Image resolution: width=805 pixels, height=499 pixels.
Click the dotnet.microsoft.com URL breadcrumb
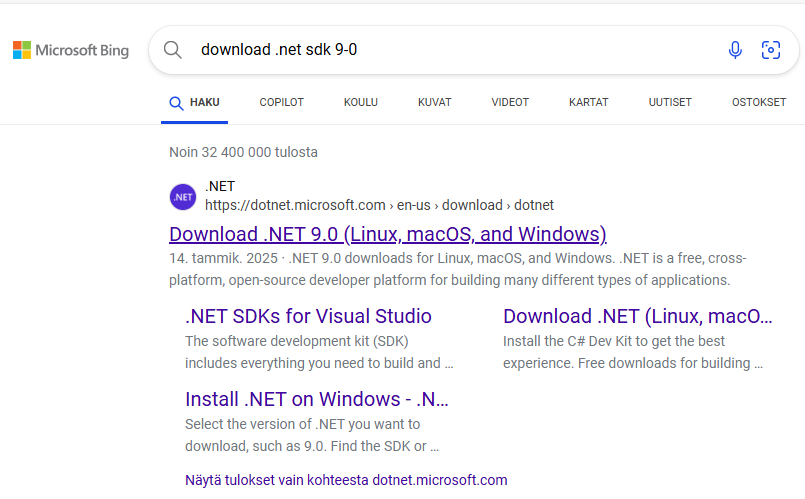click(x=379, y=205)
